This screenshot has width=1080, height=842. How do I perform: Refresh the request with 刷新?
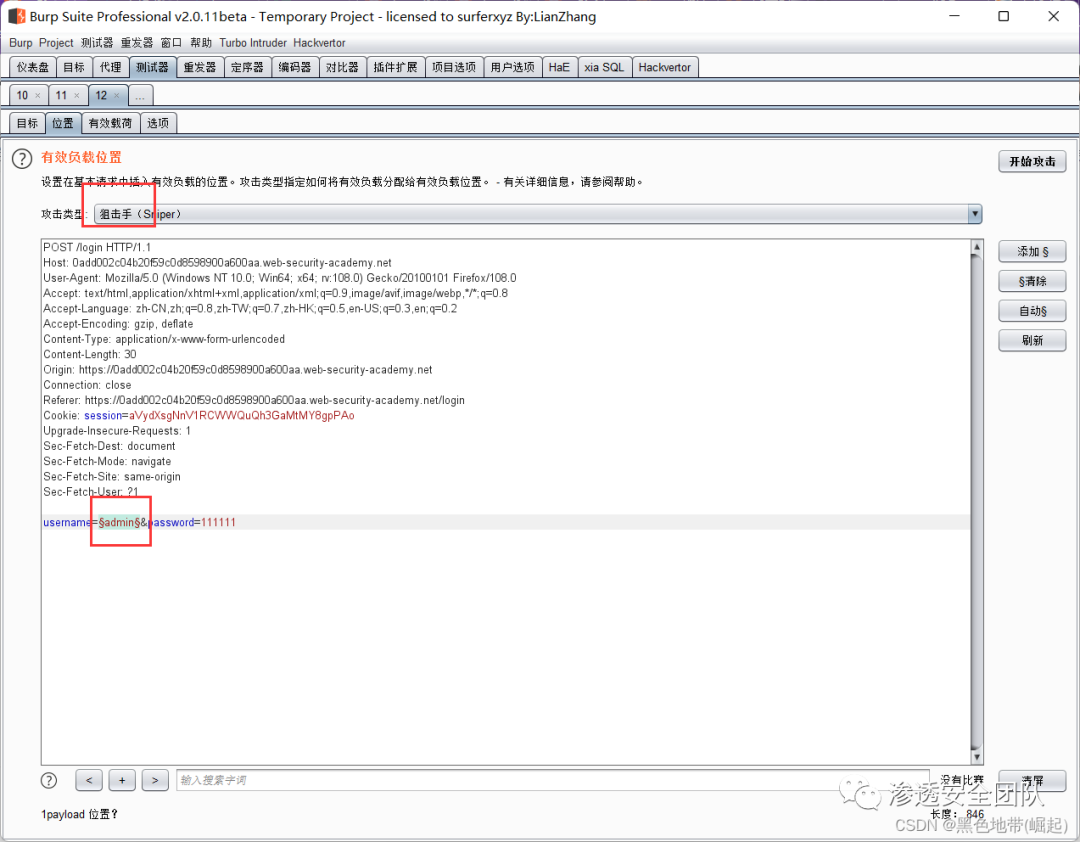1032,340
